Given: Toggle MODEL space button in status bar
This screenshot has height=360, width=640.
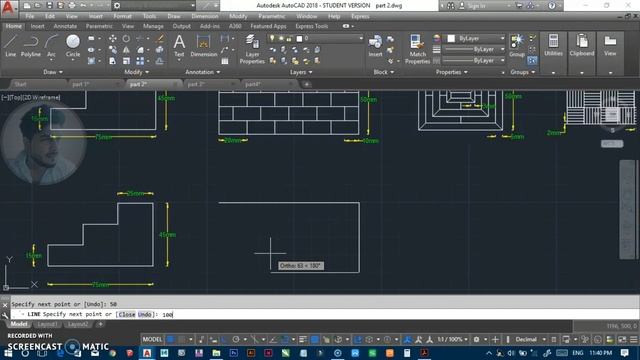Looking at the screenshot, I should [152, 339].
